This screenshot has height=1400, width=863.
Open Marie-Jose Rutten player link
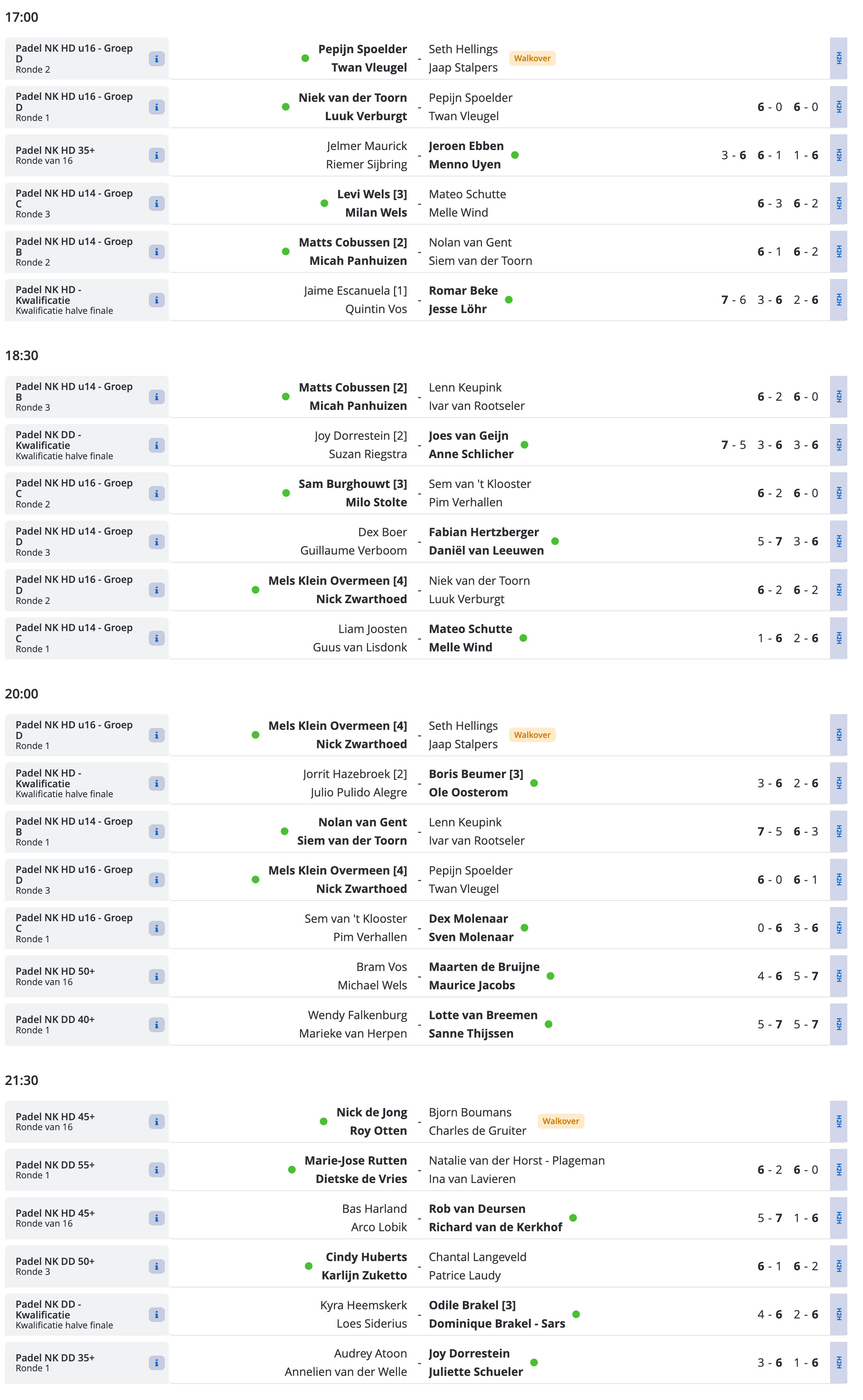click(x=356, y=1161)
